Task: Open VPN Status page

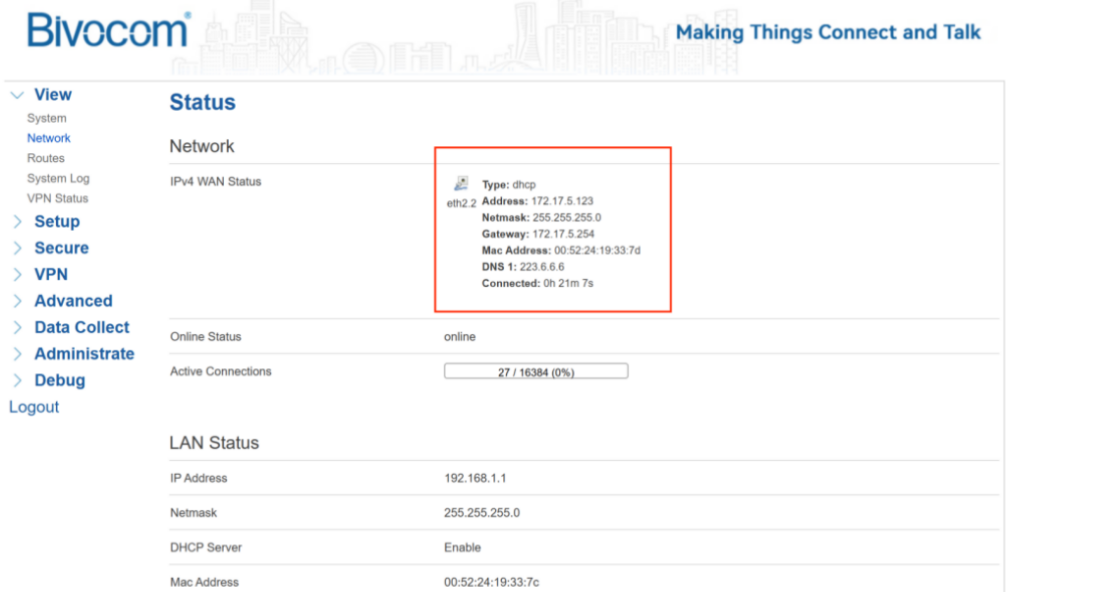Action: click(58, 198)
